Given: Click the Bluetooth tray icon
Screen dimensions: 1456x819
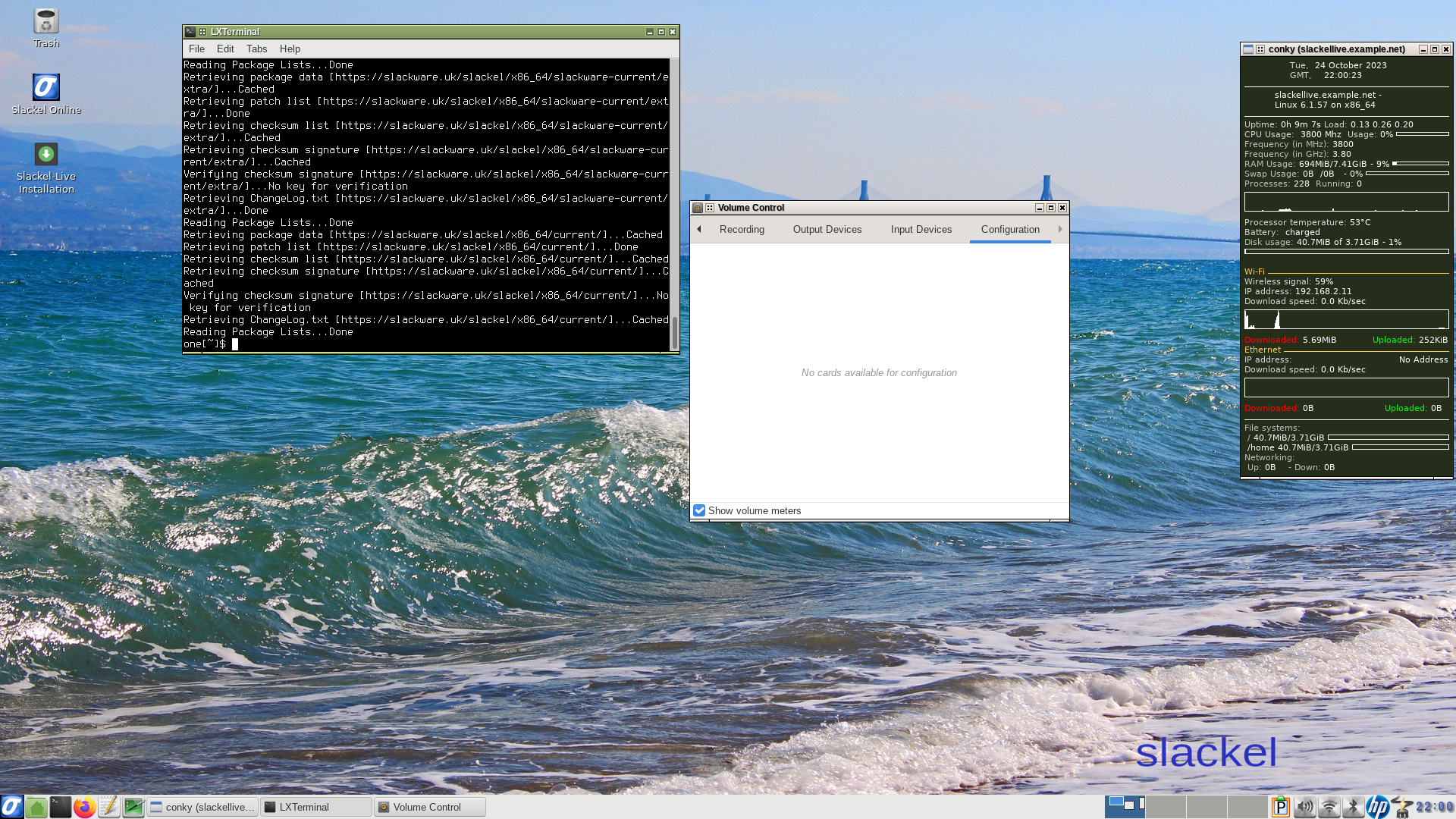Looking at the screenshot, I should point(1353,807).
